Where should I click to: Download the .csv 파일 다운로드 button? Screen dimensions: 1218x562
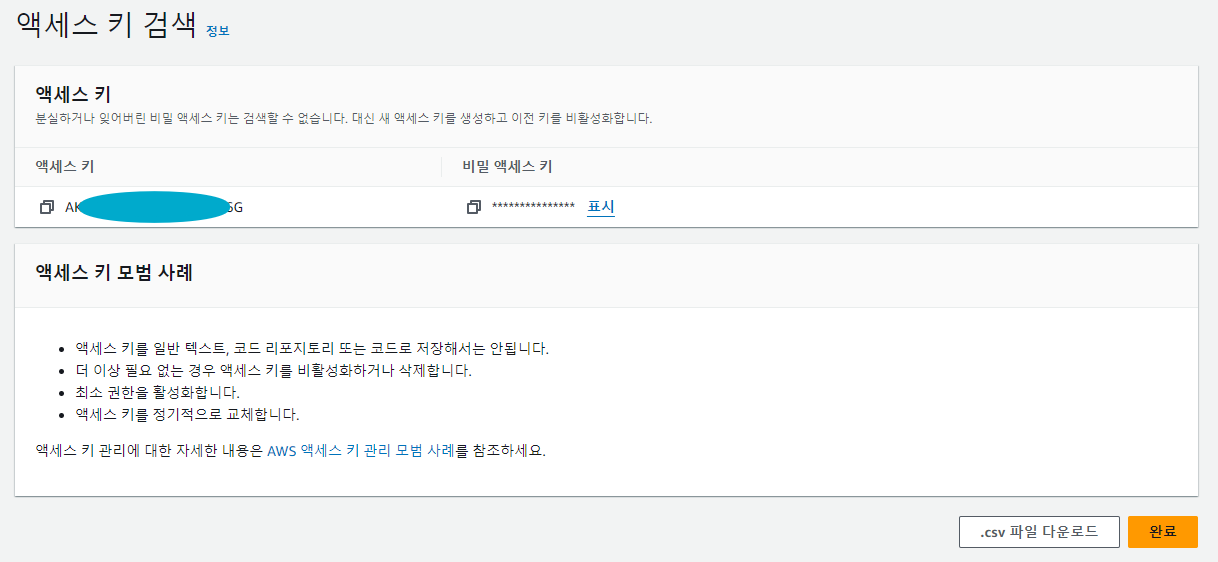click(1039, 532)
